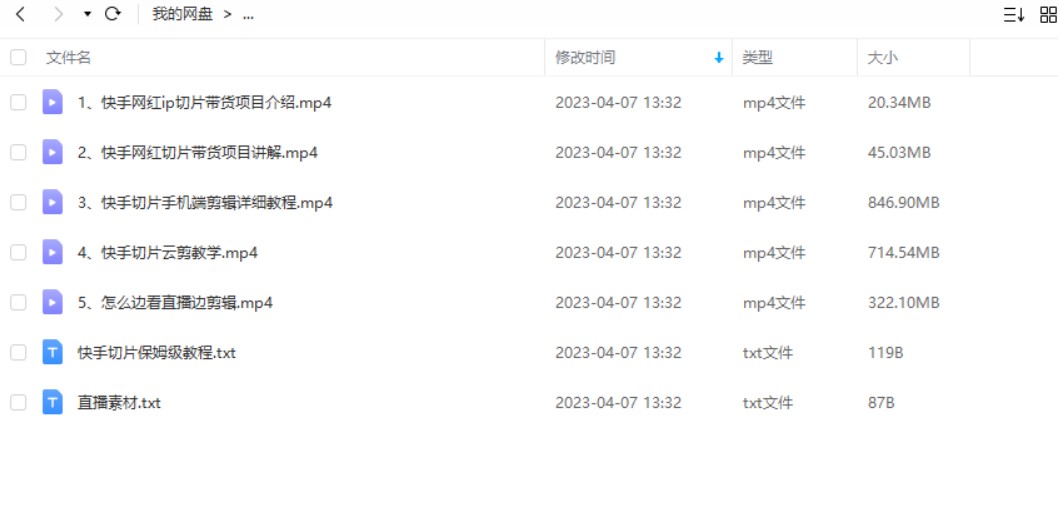This screenshot has width=1058, height=509.
Task: Click the video icon for 怎么边看直播边剪辑.mp4
Action: pos(53,302)
